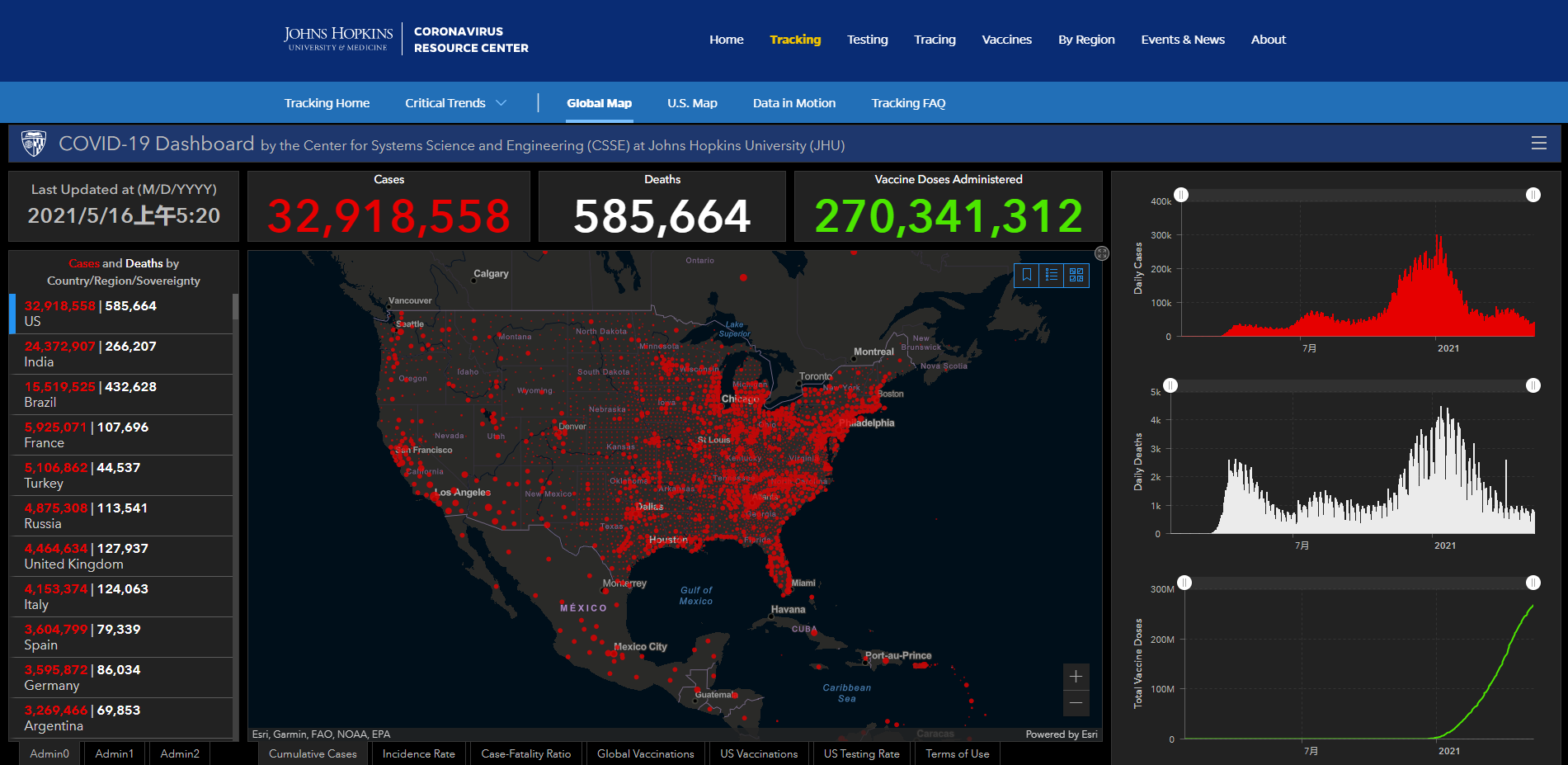Open the Vaccines section

pyautogui.click(x=1007, y=40)
